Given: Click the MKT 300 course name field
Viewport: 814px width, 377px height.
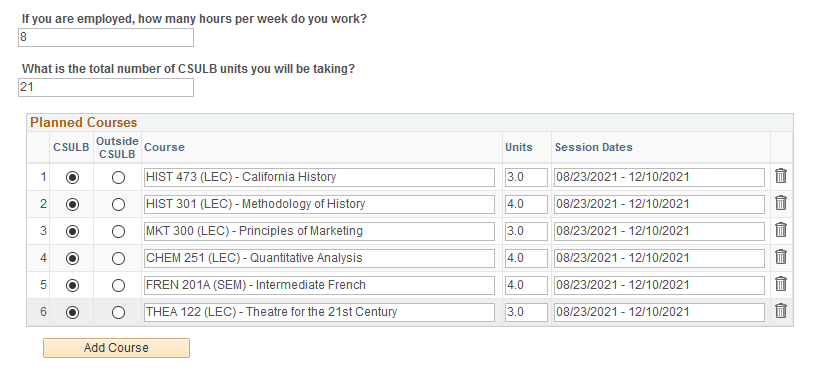Looking at the screenshot, I should [319, 231].
